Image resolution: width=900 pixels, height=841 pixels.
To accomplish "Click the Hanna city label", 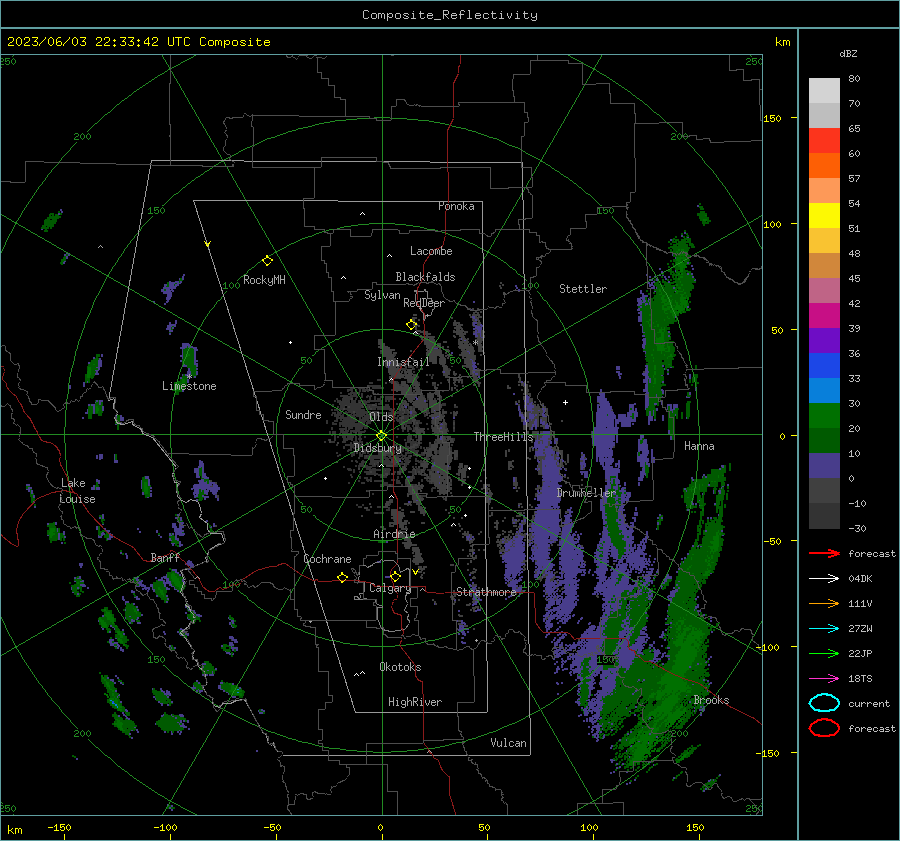I will tap(699, 446).
